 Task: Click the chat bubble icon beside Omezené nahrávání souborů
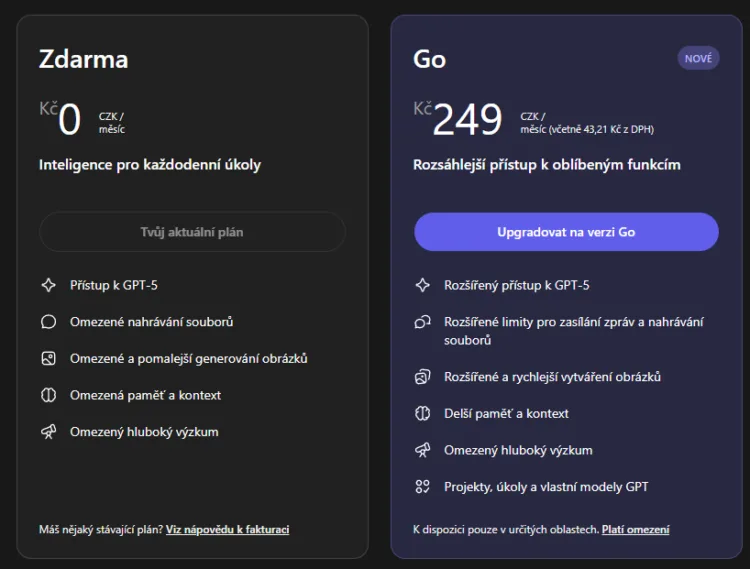[48, 322]
